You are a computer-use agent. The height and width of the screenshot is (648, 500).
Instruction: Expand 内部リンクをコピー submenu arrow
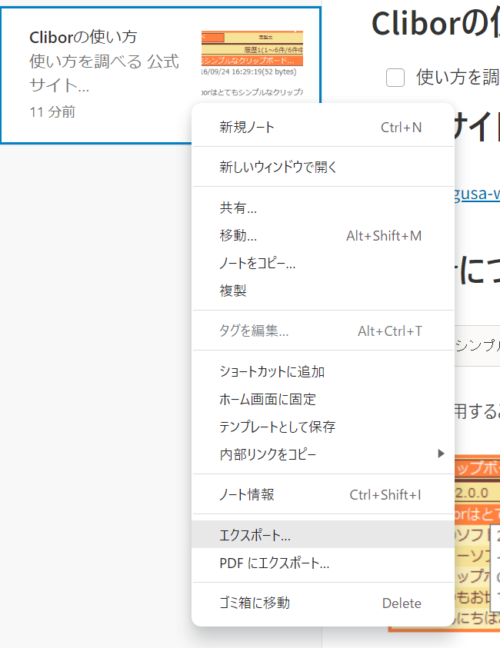(441, 454)
